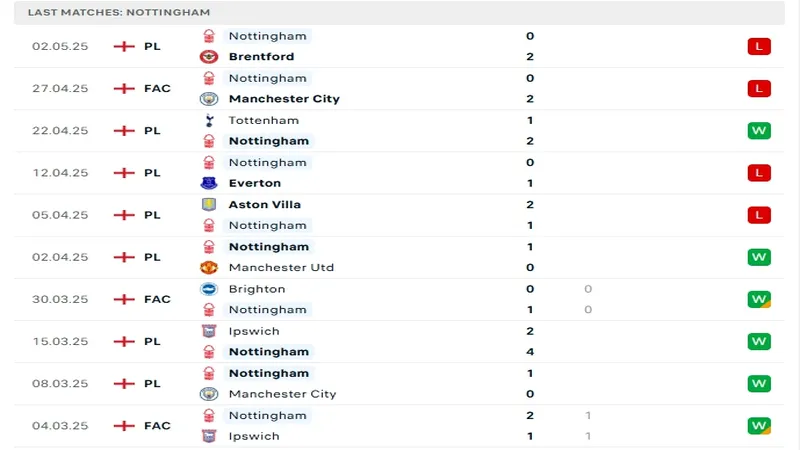Click the loss badge for Brentford match

(759, 46)
